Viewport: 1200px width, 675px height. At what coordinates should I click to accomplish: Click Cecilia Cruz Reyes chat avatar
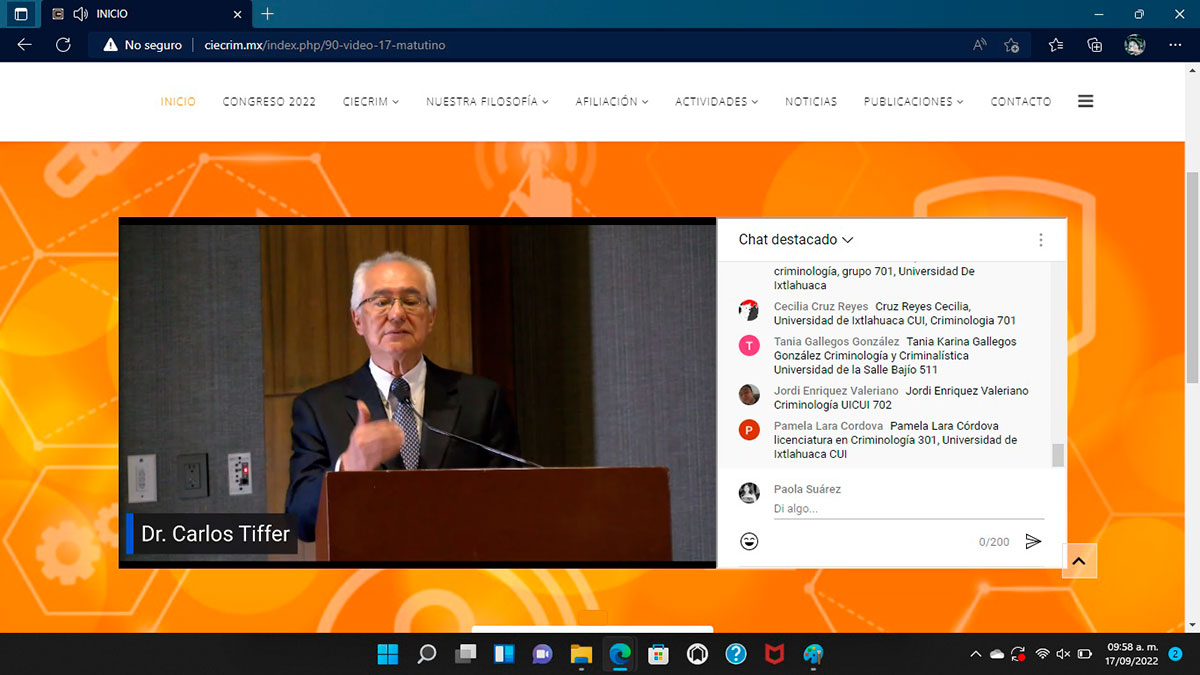point(749,310)
